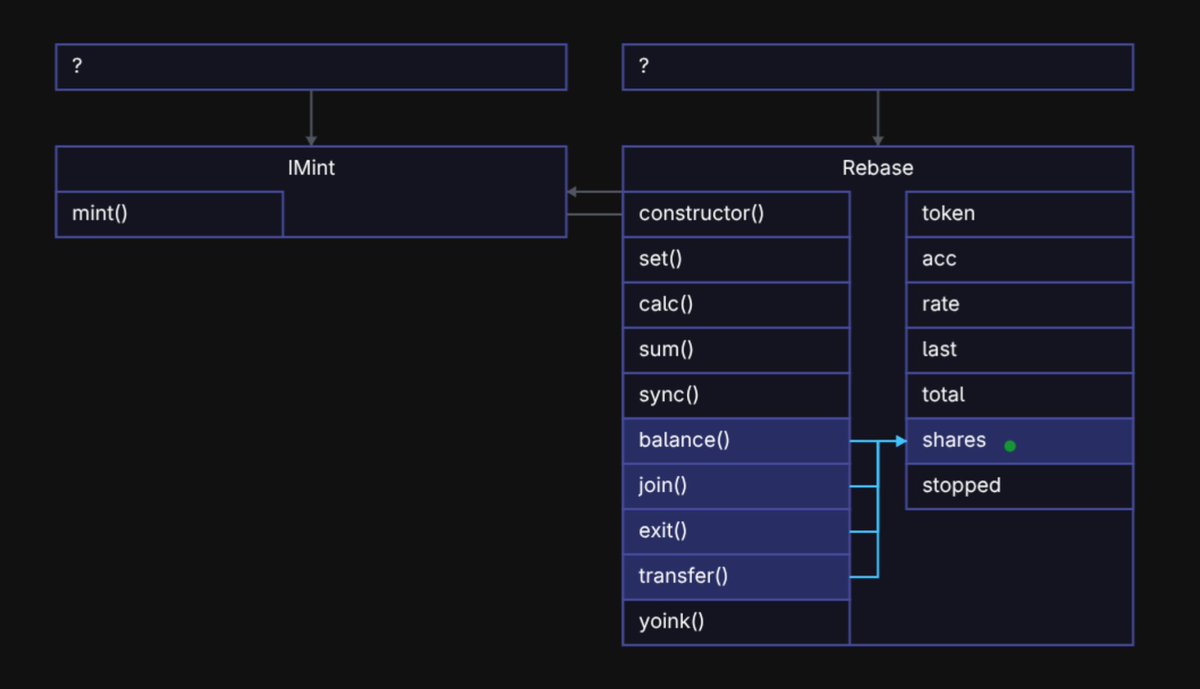Select the rate state variable
1200x689 pixels.
point(1019,304)
